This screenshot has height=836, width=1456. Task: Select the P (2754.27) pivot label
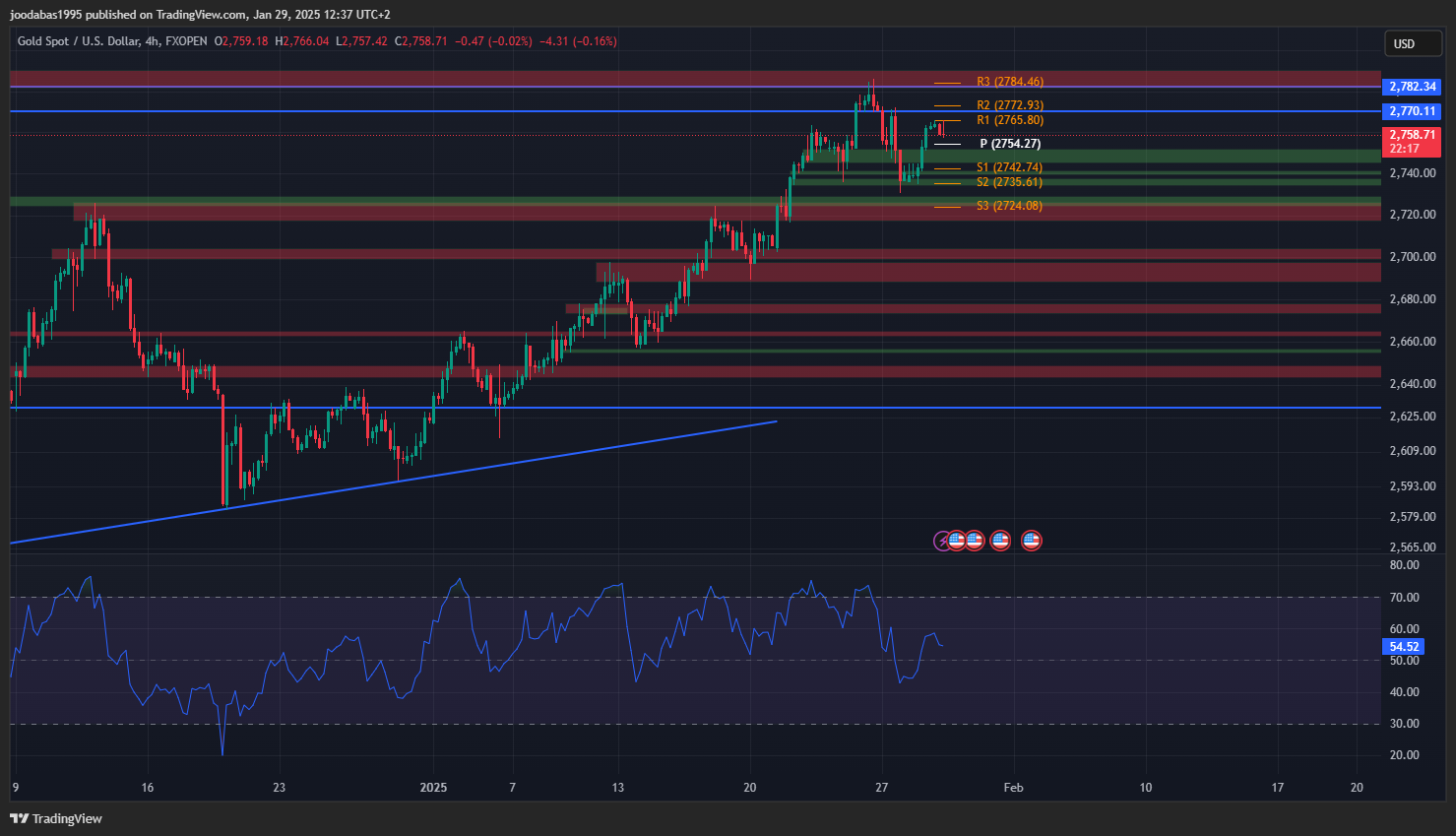click(x=1009, y=144)
